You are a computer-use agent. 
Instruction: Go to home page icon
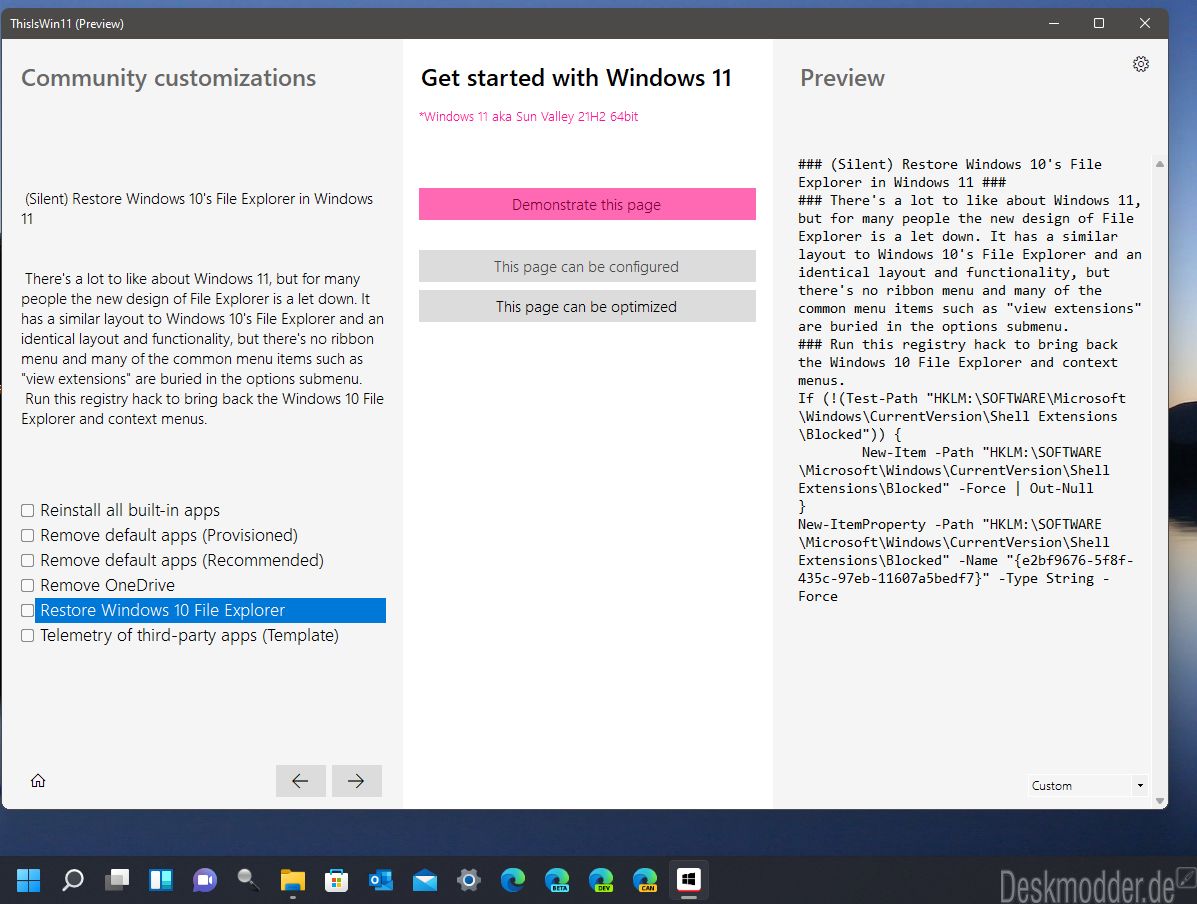click(x=38, y=780)
